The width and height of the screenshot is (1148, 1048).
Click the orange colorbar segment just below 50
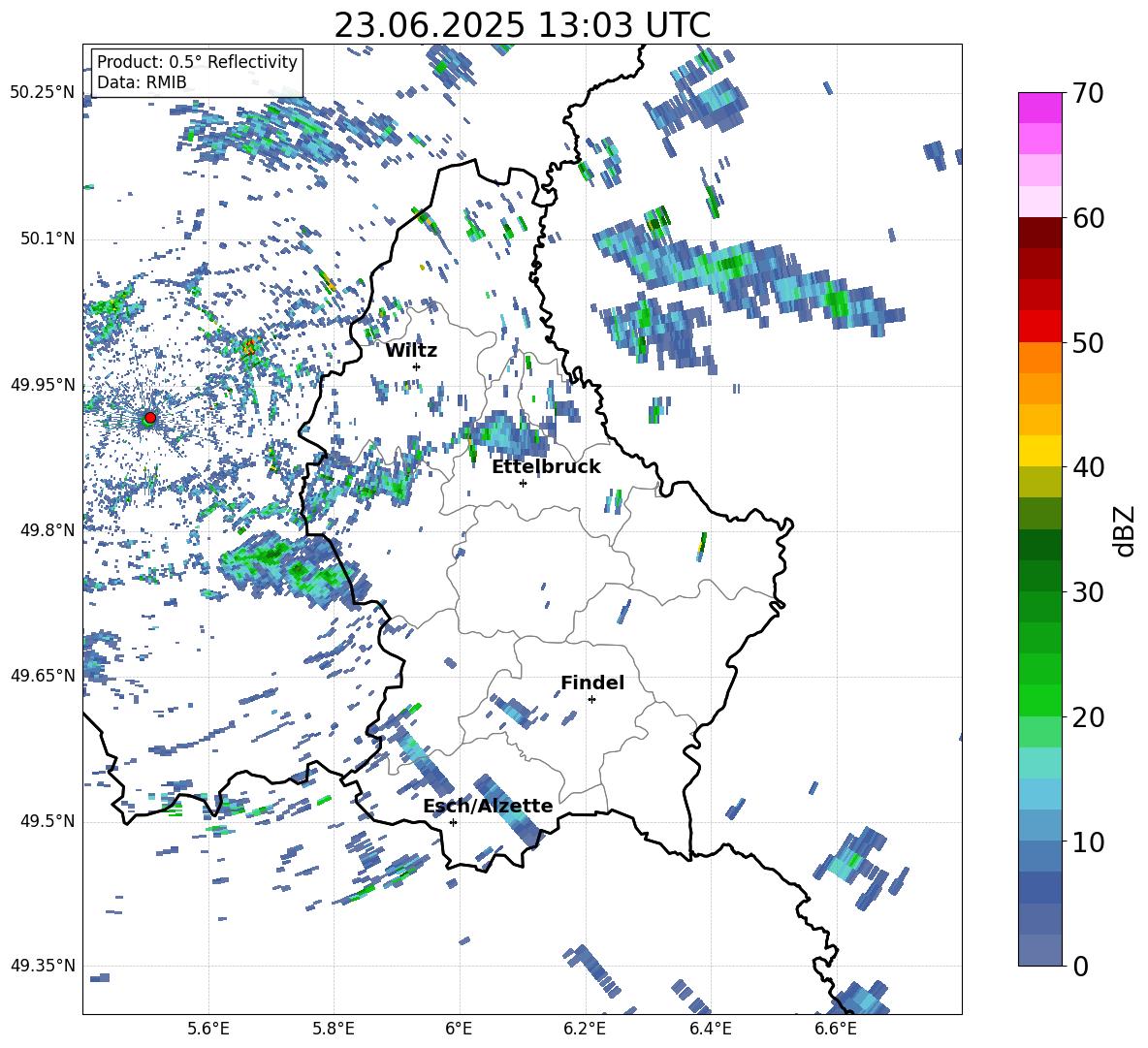1039,358
